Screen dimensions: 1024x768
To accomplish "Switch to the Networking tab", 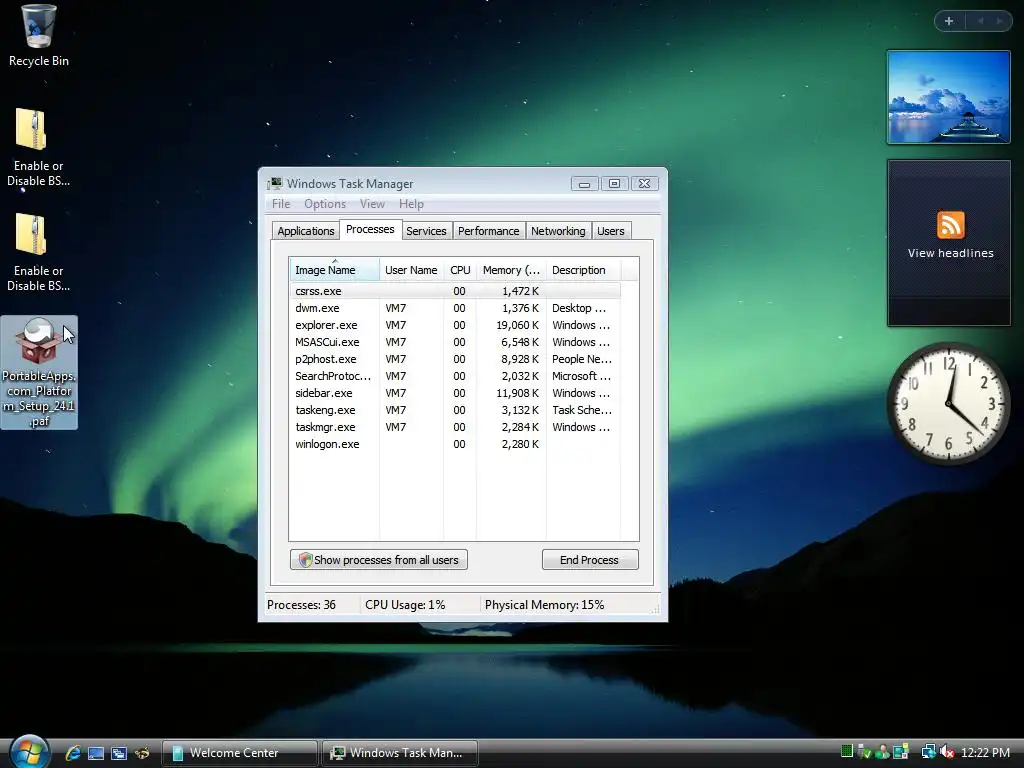I will (x=558, y=231).
